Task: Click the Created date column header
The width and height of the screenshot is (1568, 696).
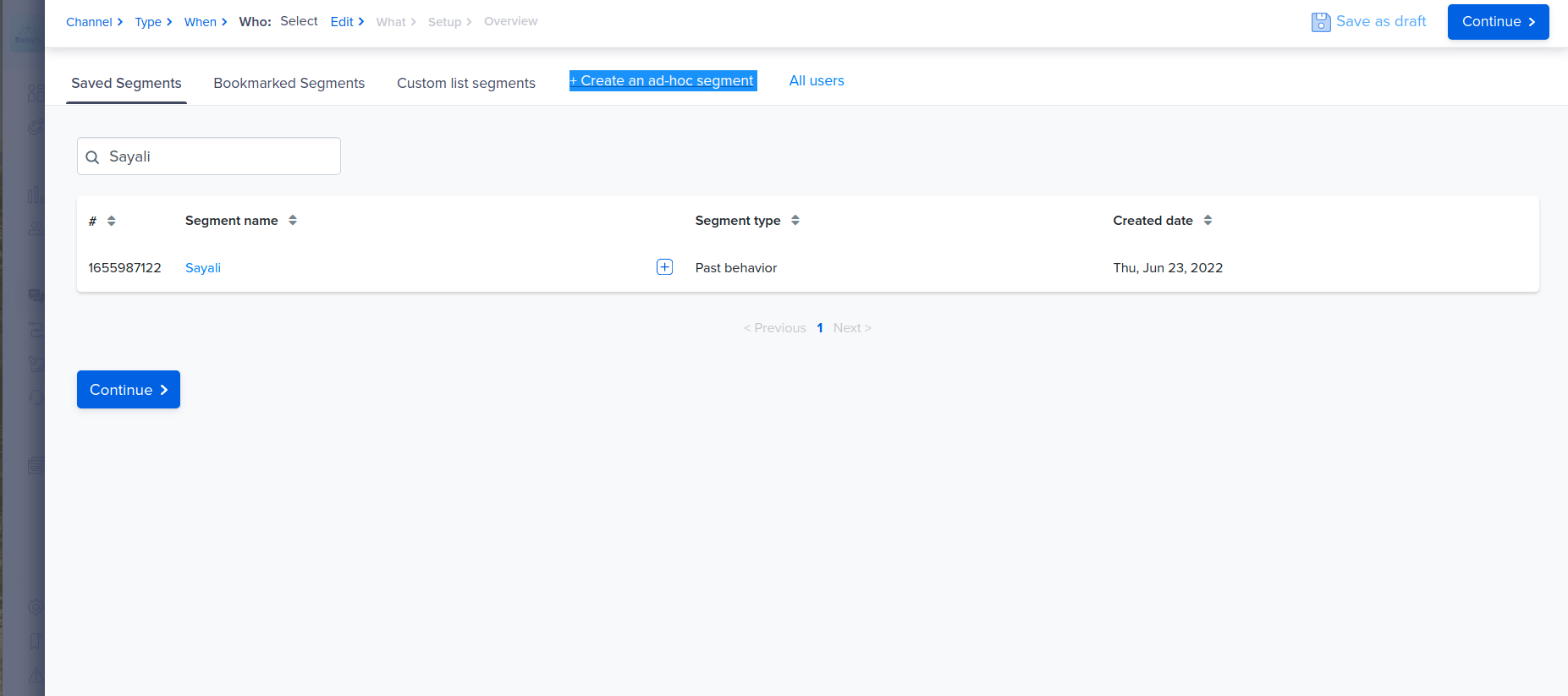Action: 1153,221
